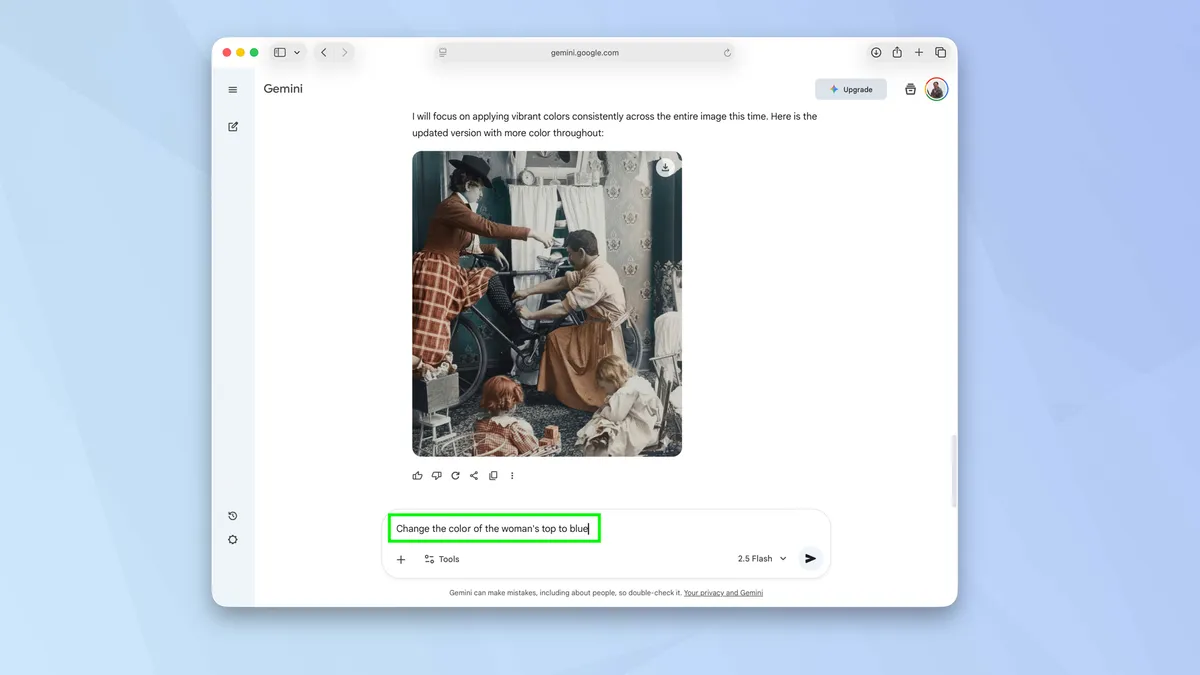1200x675 pixels.
Task: Regenerate Gemini's response
Action: pos(455,475)
